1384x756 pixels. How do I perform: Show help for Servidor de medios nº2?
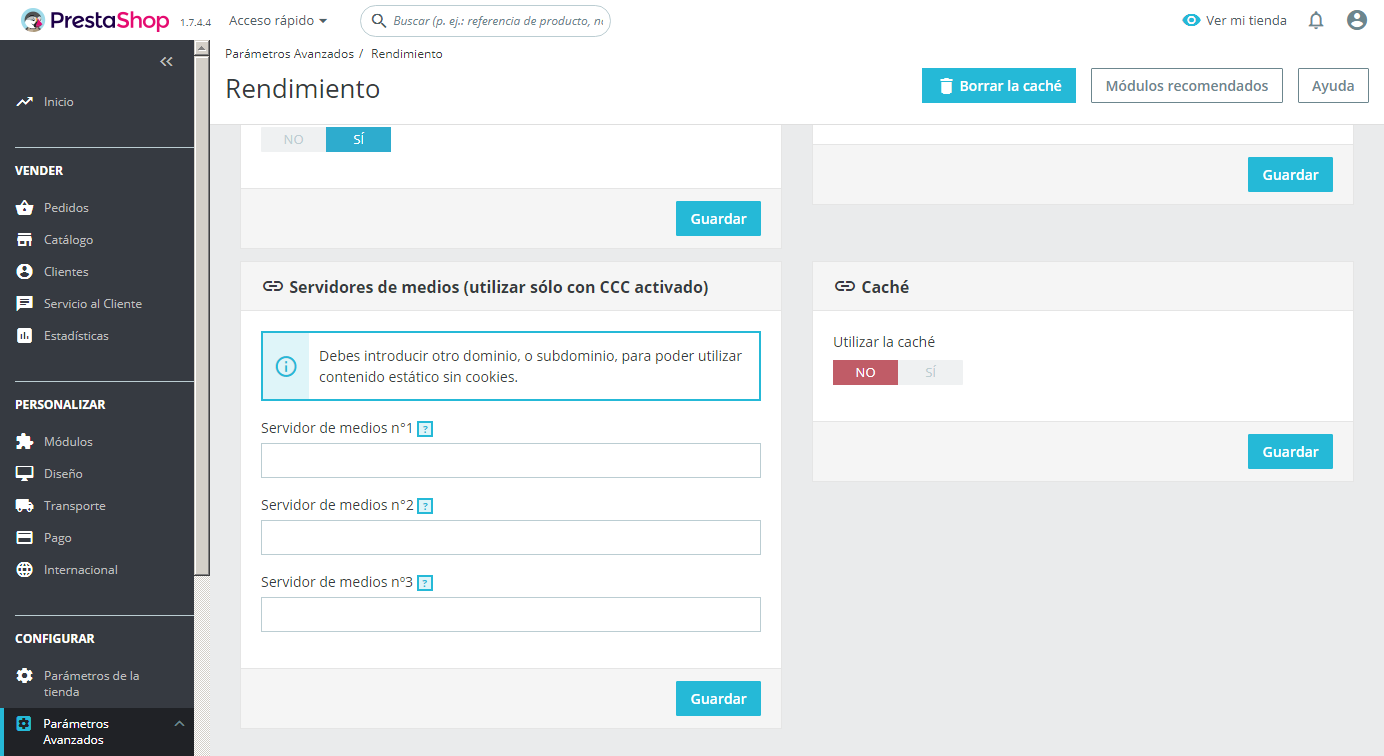tap(425, 506)
